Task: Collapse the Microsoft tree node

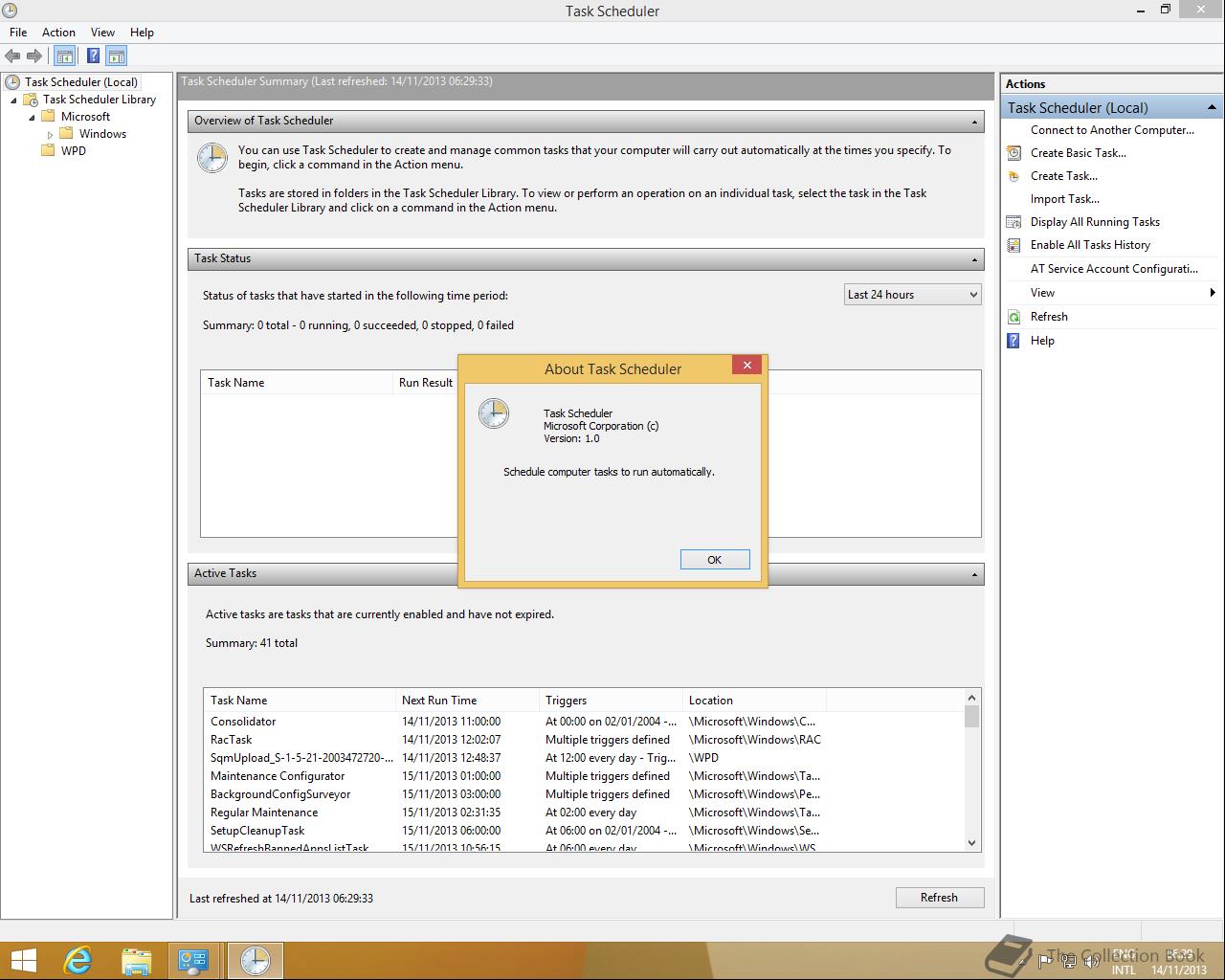Action: [x=32, y=117]
